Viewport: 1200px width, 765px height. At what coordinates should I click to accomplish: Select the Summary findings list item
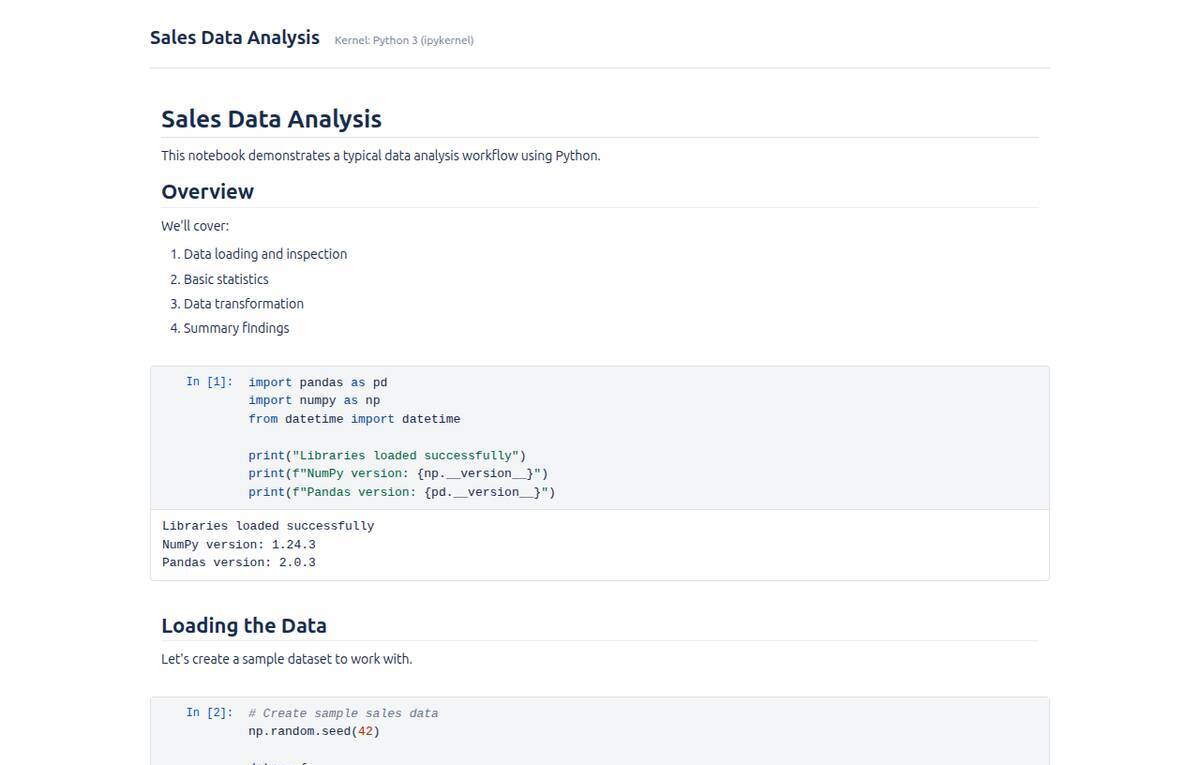tap(236, 327)
